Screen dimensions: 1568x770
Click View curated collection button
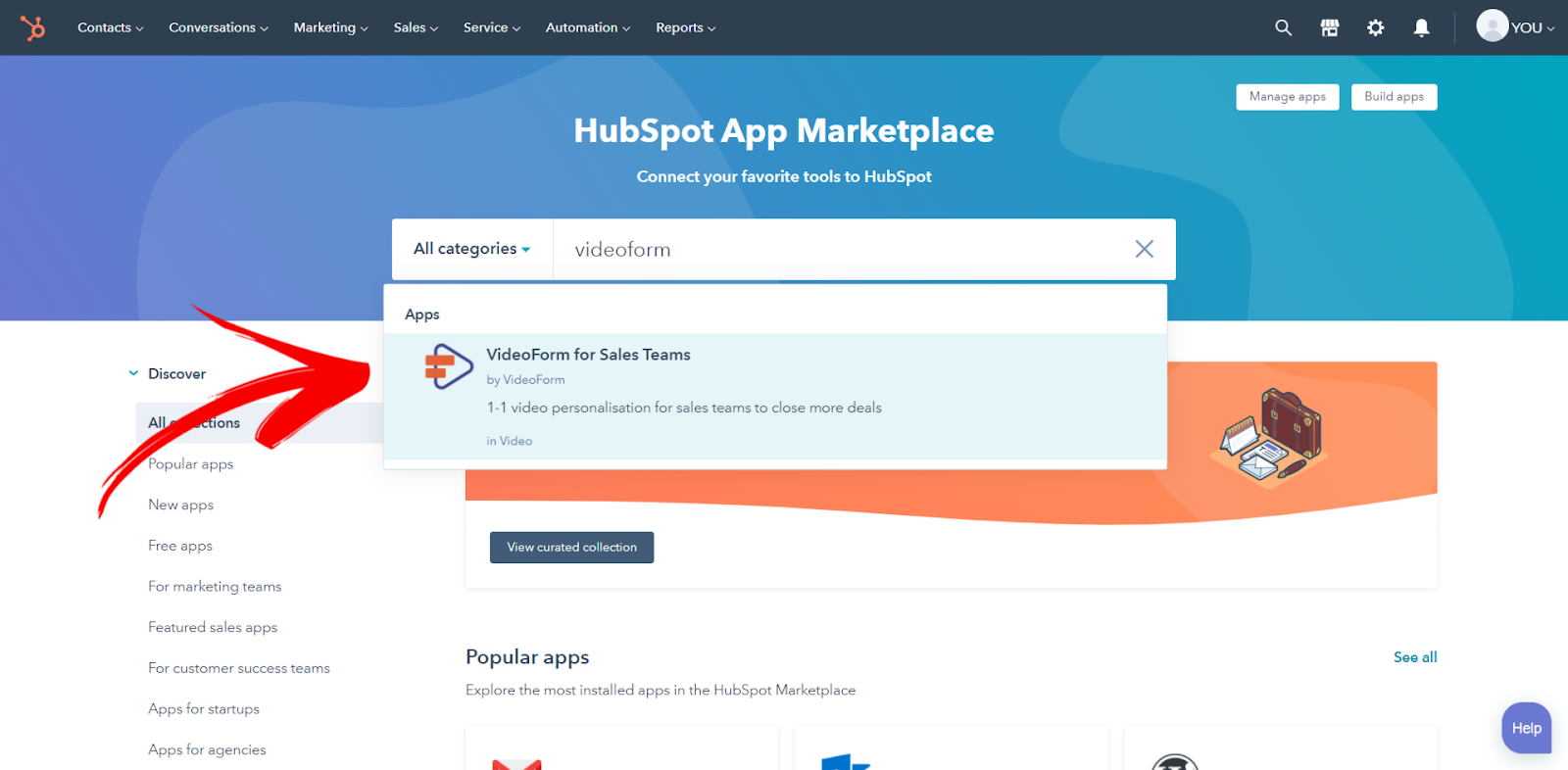tap(572, 548)
